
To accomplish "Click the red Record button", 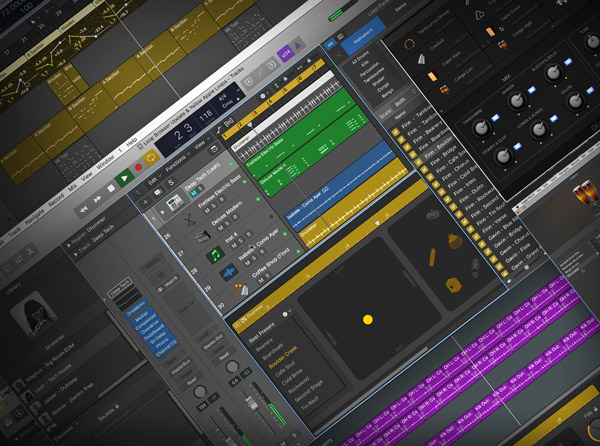I will pos(139,167).
